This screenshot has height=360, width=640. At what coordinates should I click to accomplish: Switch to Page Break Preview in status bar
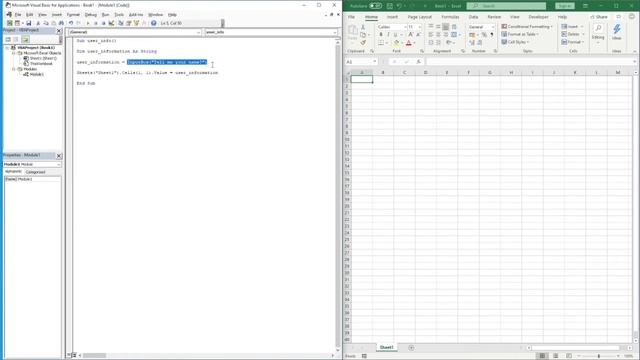pos(569,356)
